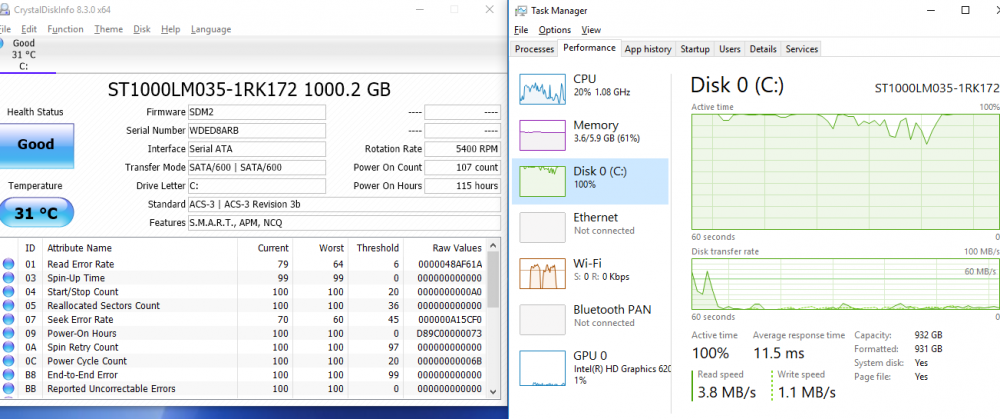The image size is (1000, 419).
Task: Click the Serial Number field WDED8ARB
Action: click(256, 131)
